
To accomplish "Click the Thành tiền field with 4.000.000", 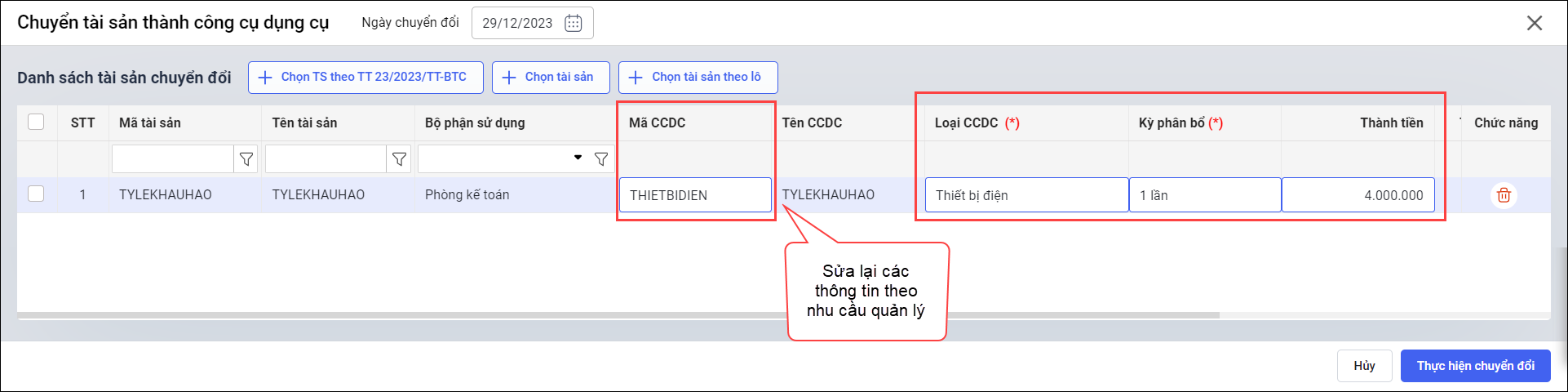I will click(x=1358, y=195).
